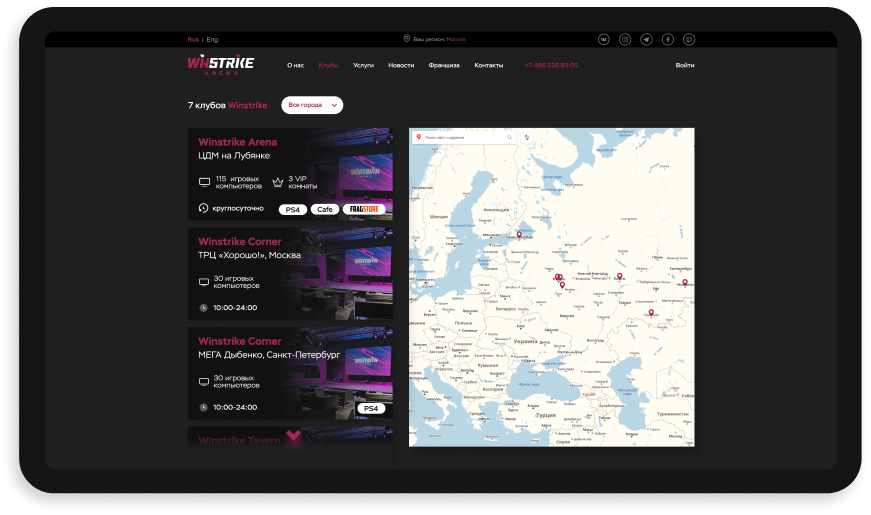The height and width of the screenshot is (515, 871).
Task: Select the Kazan map pin
Action: pyautogui.click(x=619, y=276)
